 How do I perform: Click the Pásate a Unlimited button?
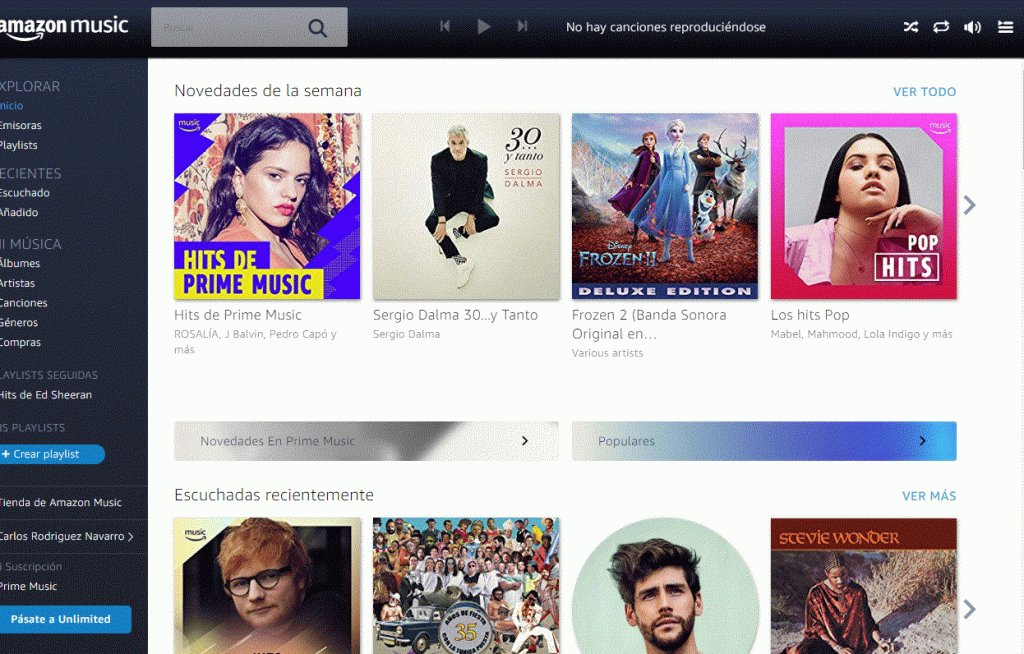click(62, 619)
